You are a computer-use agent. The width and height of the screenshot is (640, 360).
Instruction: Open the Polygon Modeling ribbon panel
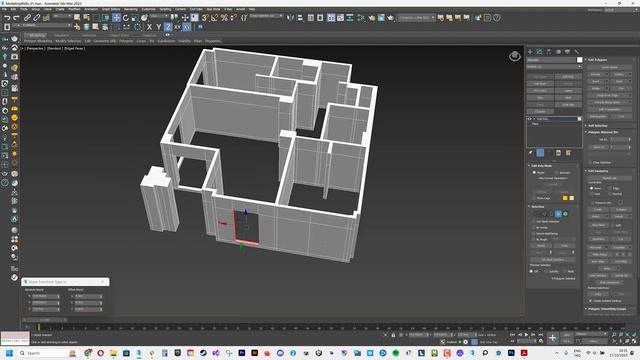[38, 41]
